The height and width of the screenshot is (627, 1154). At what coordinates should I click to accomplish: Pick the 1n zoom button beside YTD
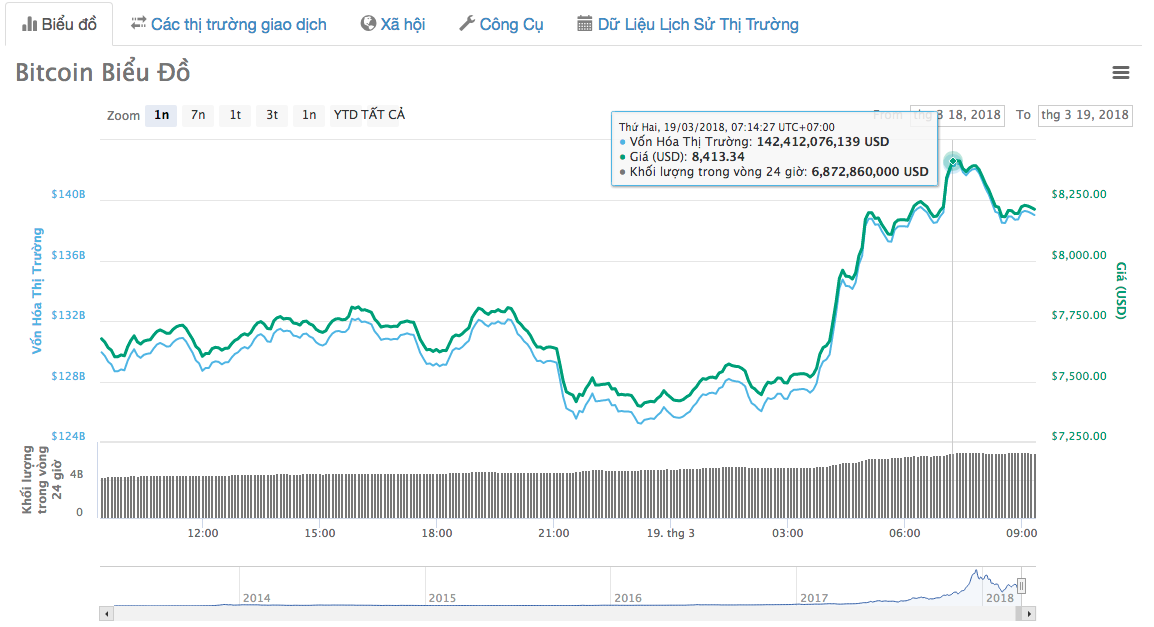pyautogui.click(x=309, y=115)
